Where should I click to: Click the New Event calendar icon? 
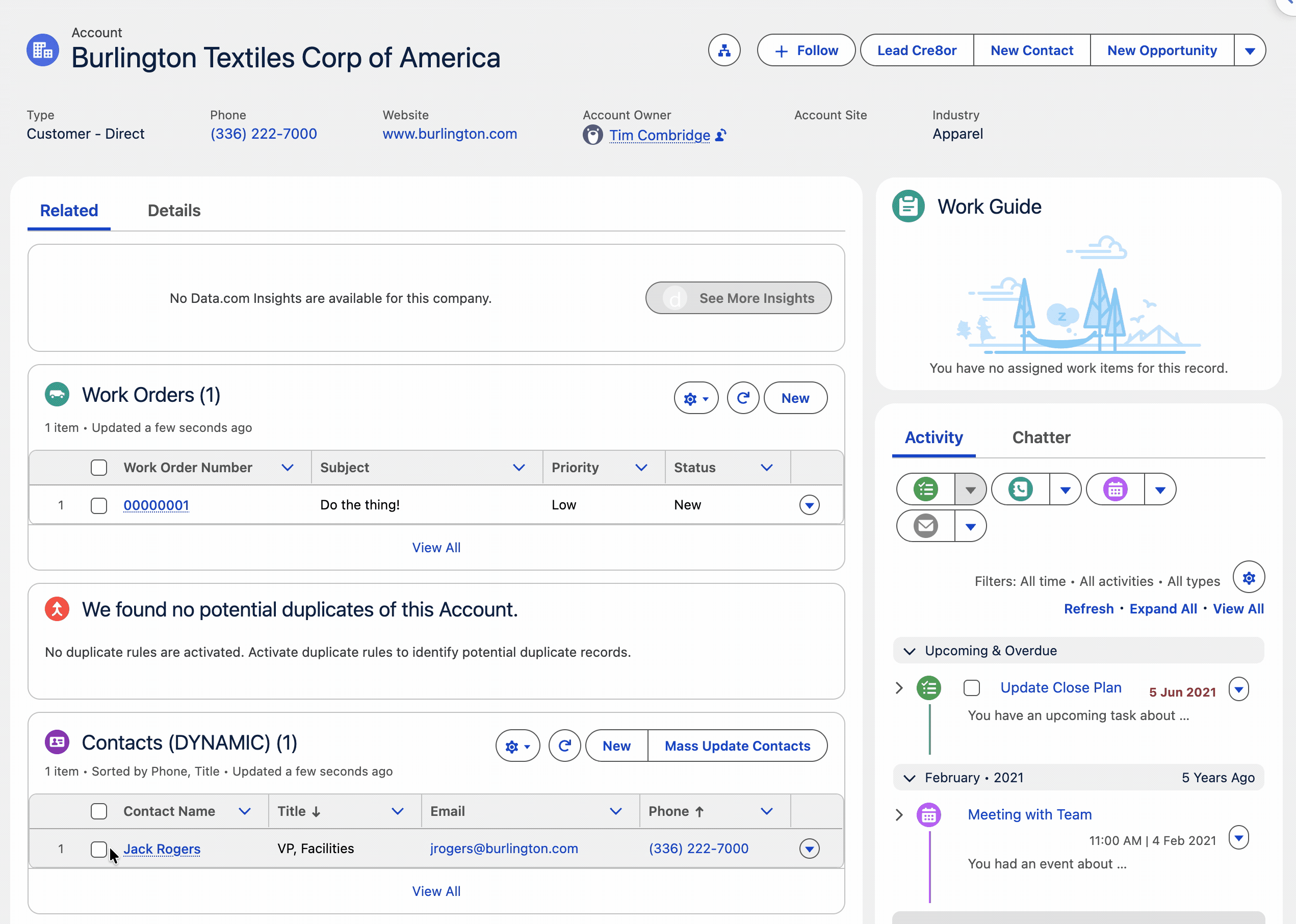tap(1115, 490)
